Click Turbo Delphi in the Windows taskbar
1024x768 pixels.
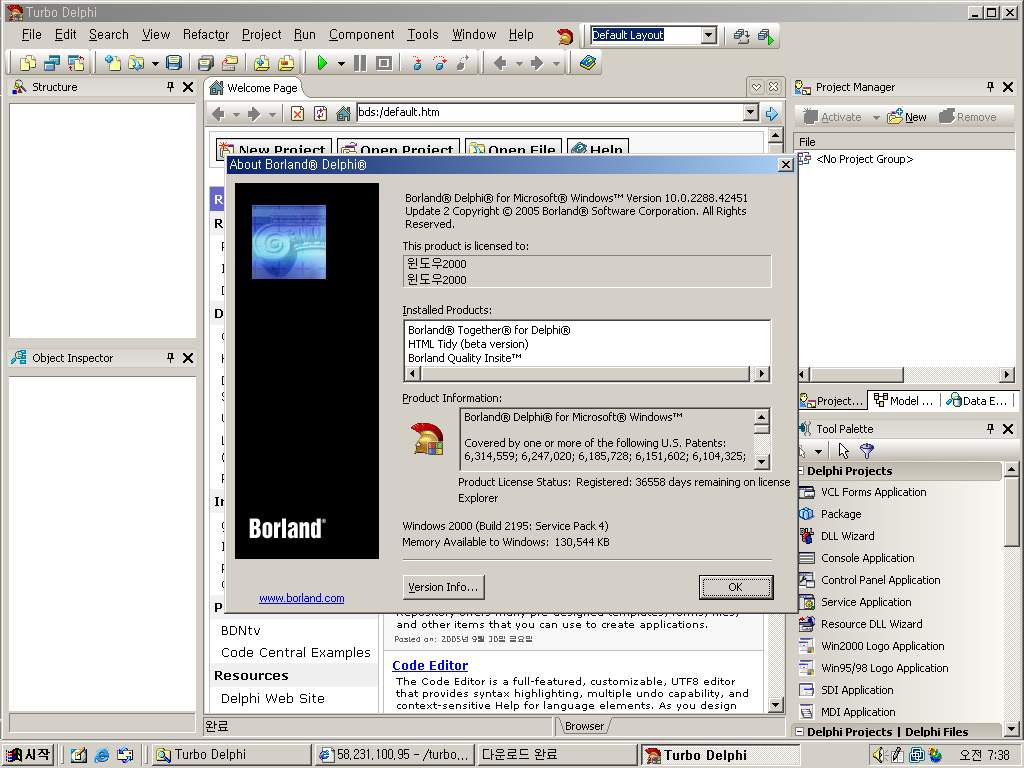[x=706, y=755]
